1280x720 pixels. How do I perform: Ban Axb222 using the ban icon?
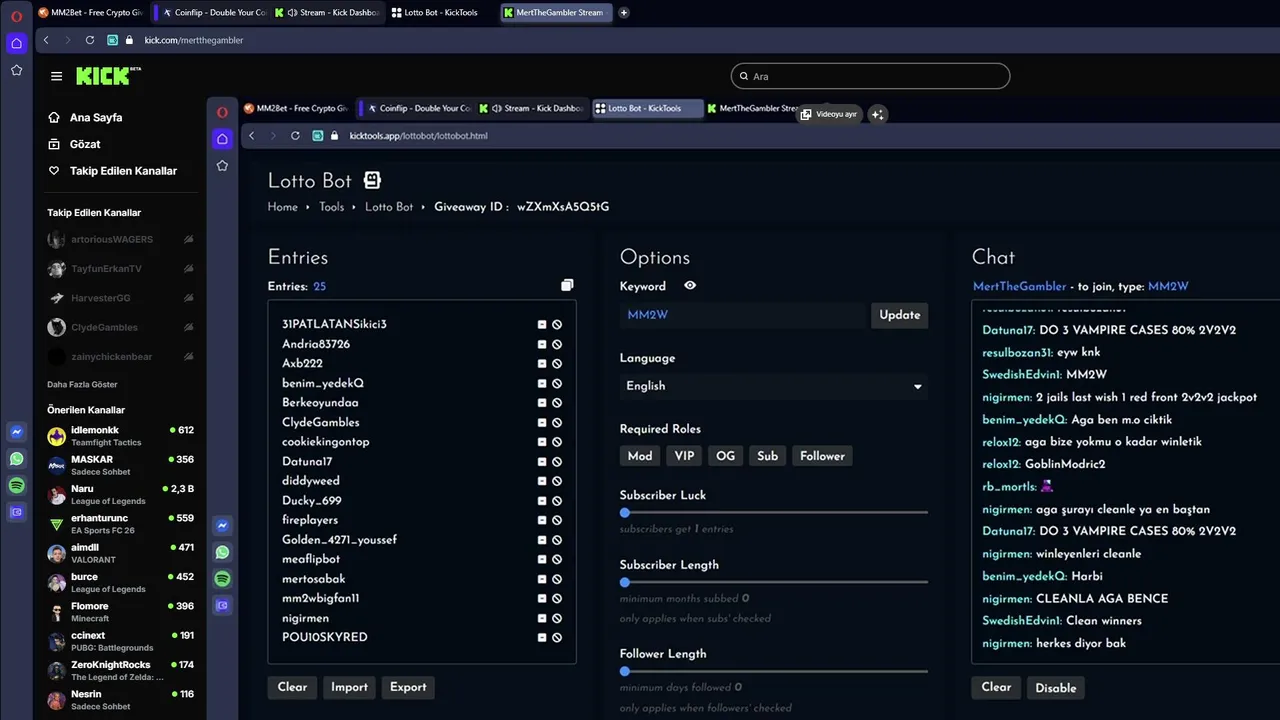point(557,364)
